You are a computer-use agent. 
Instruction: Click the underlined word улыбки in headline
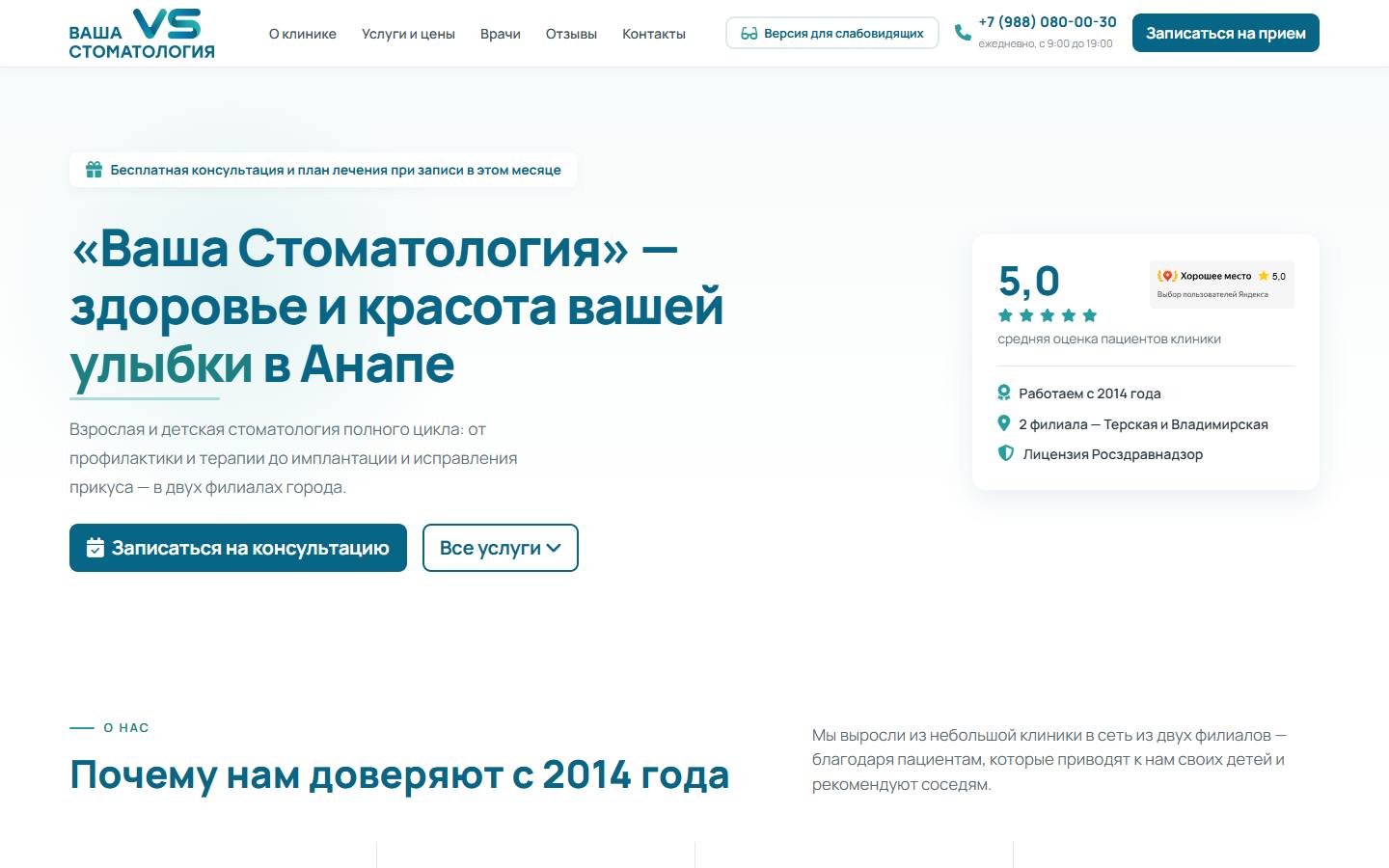[x=161, y=366]
